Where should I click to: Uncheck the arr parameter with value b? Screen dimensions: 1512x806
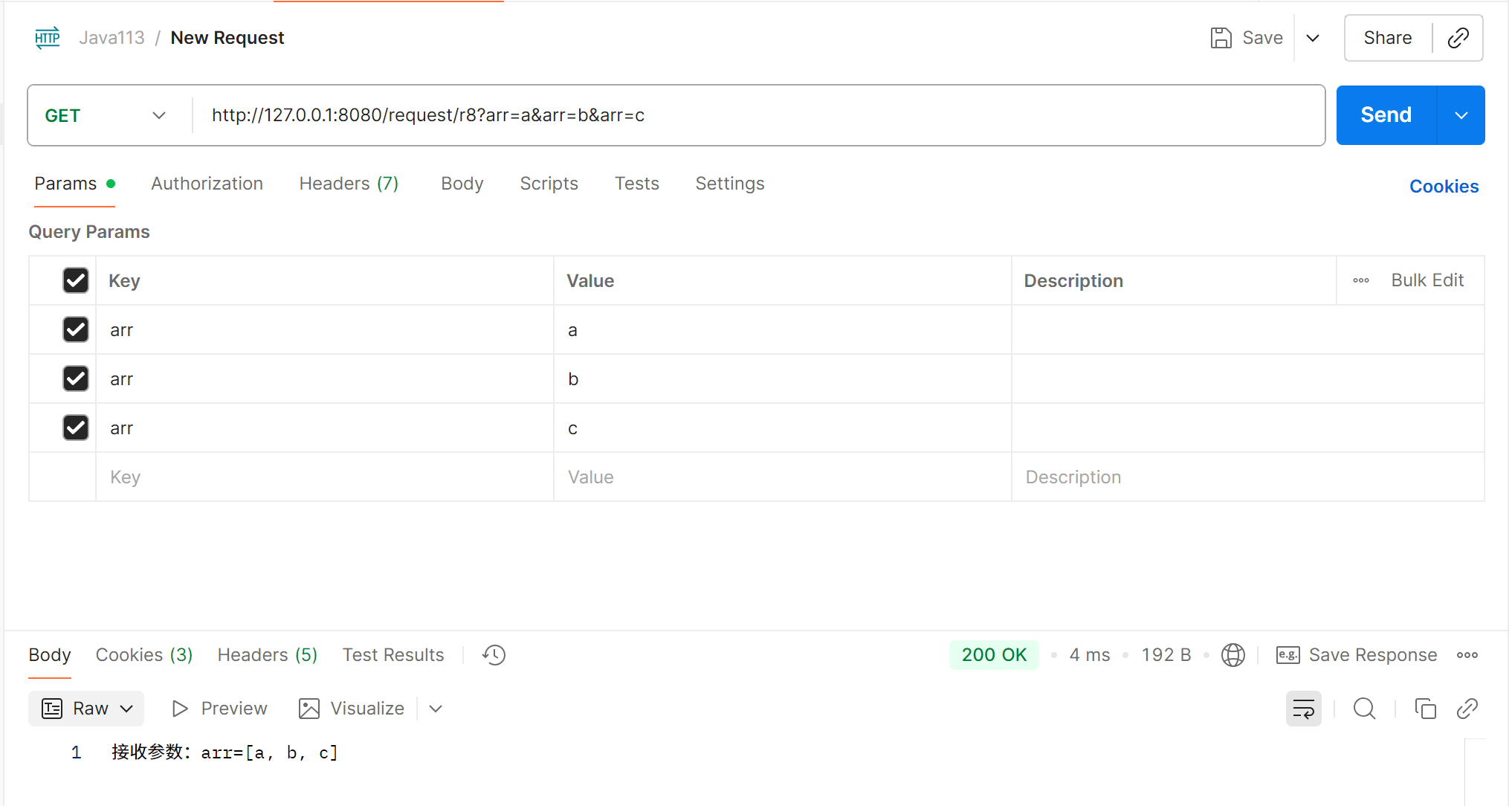click(76, 378)
